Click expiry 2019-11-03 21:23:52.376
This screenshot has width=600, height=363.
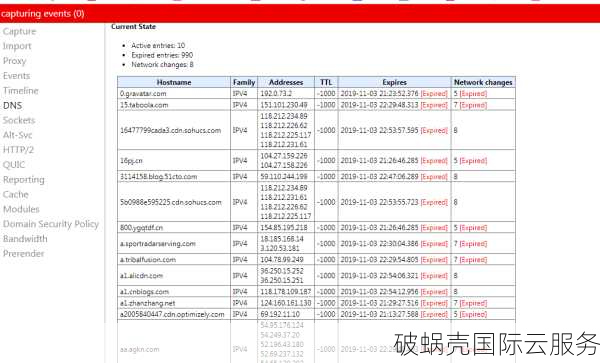click(x=379, y=94)
